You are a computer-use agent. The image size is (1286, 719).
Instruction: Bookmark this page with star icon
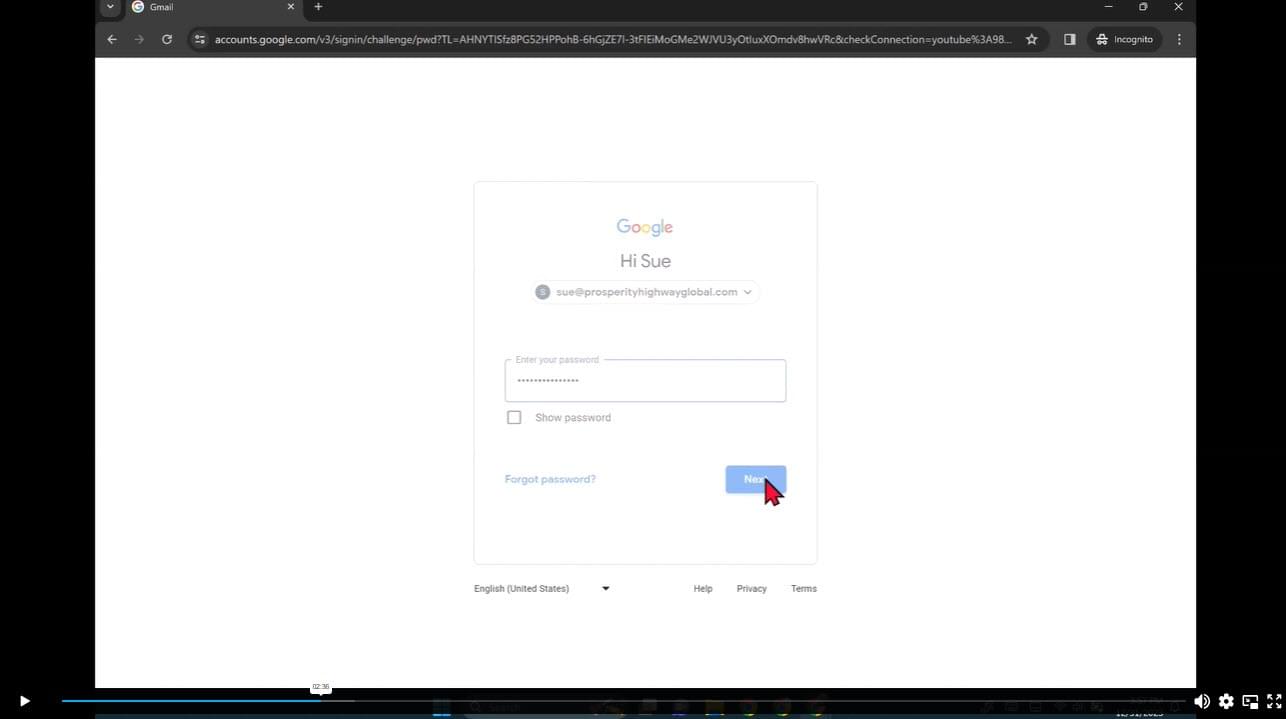[1032, 39]
